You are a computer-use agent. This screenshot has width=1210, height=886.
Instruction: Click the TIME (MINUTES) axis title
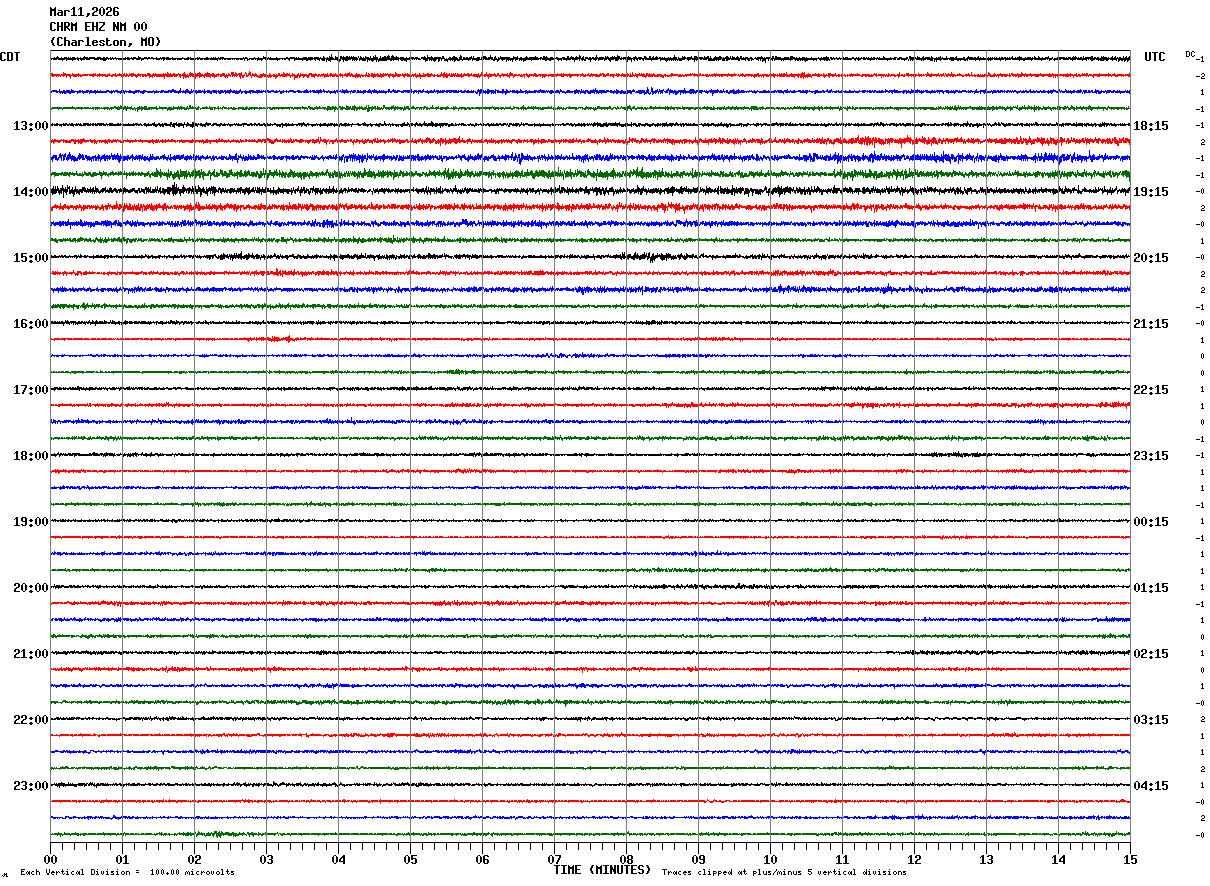click(602, 870)
